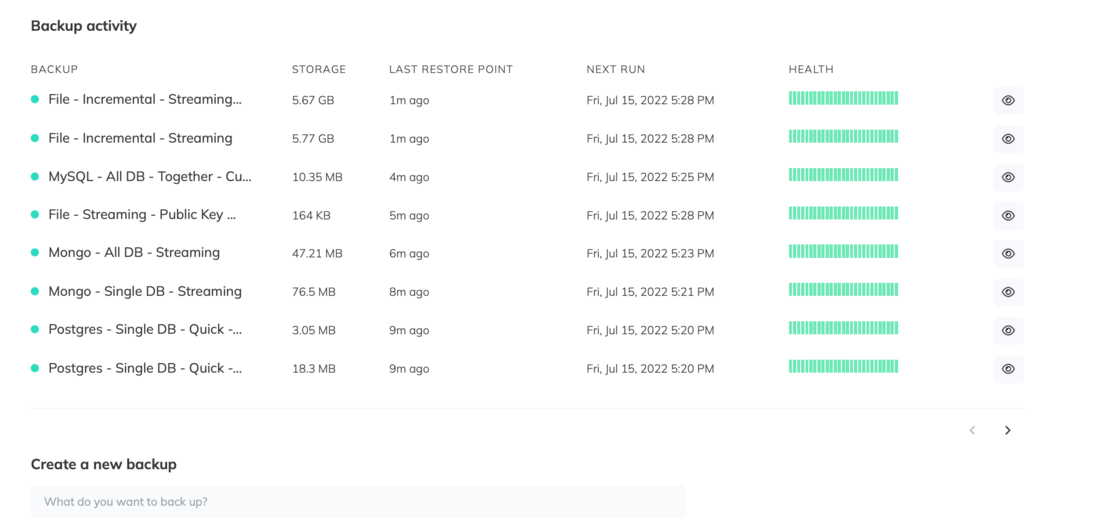Click eye icon on the 3.05 MB Postgres row

pyautogui.click(x=1008, y=330)
